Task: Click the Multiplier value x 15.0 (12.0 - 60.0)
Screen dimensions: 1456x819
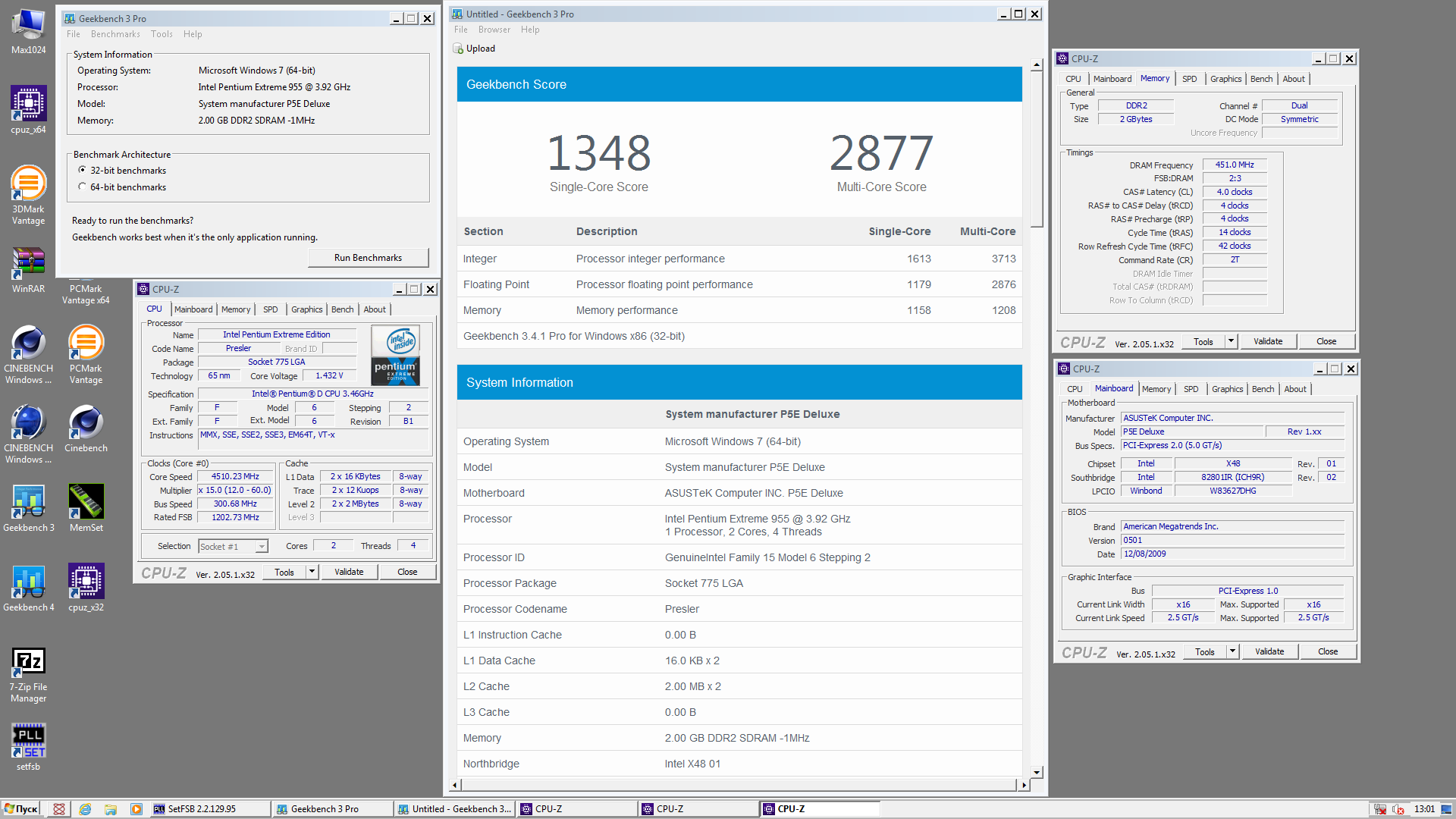Action: pos(235,490)
